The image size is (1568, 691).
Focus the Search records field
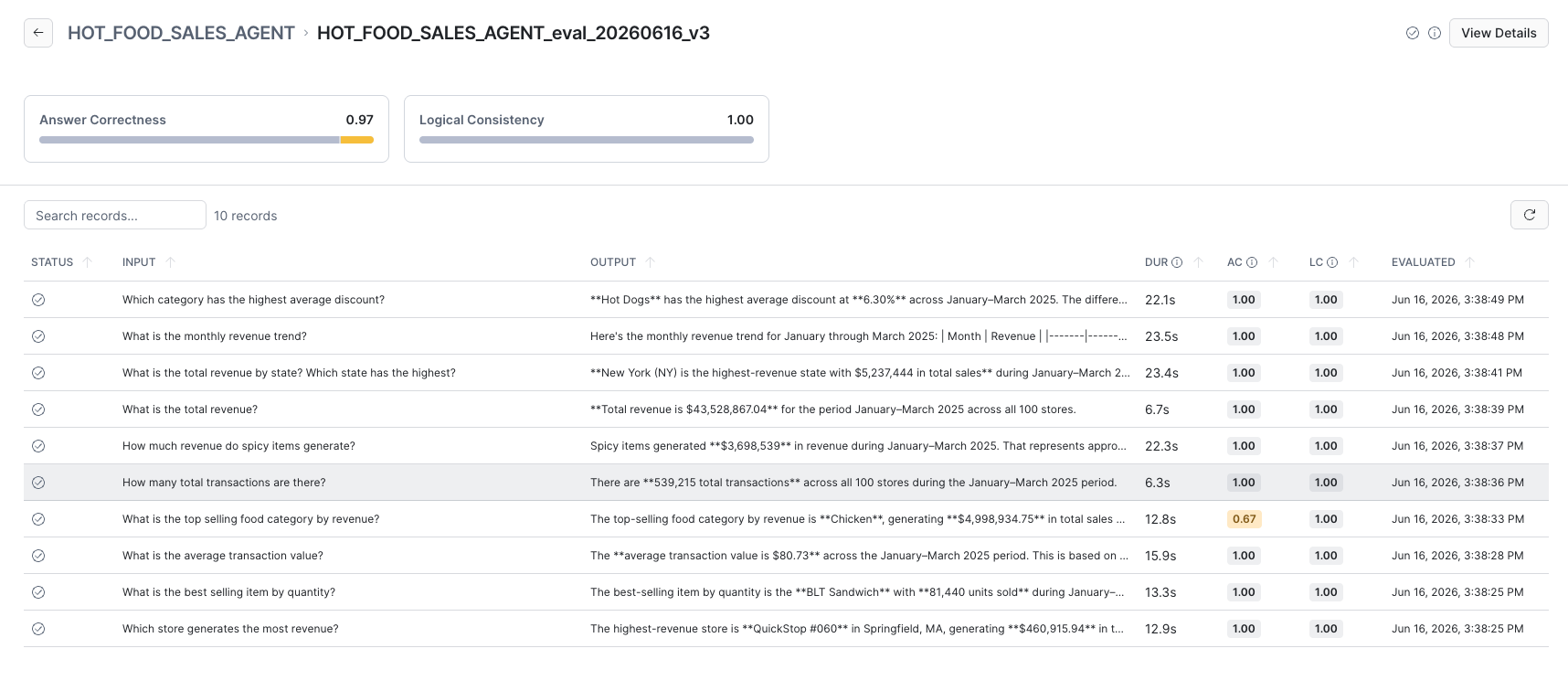[x=115, y=215]
